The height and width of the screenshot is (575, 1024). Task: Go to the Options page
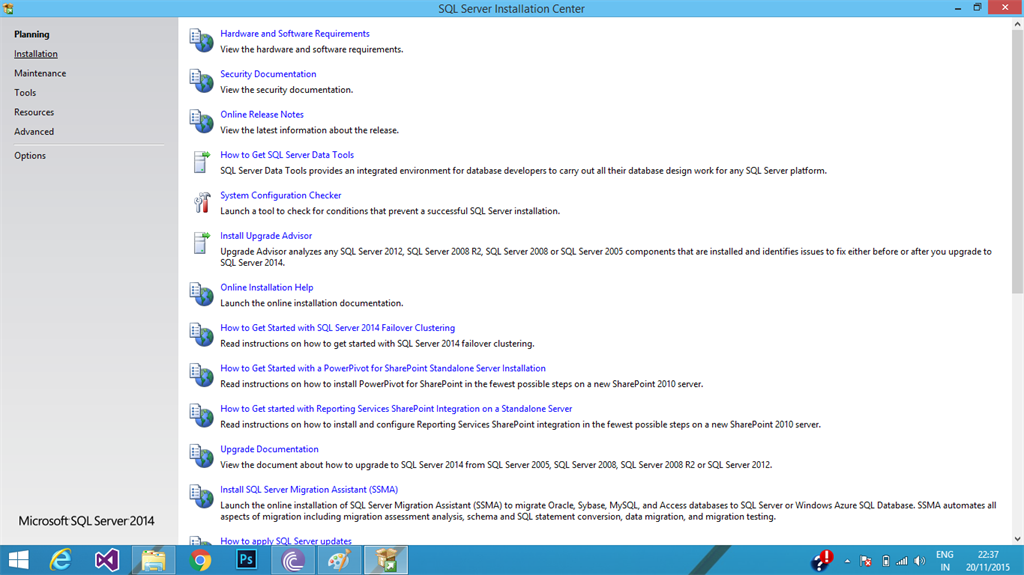[x=30, y=156]
